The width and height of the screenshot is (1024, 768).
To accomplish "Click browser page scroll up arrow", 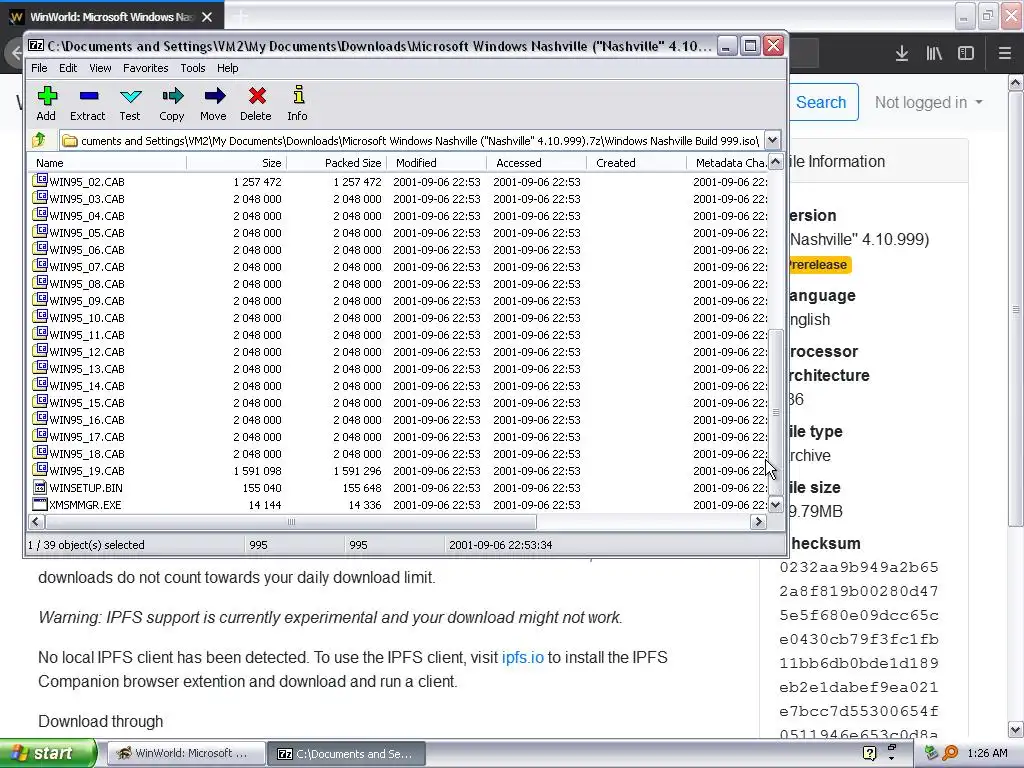I will tap(1015, 82).
